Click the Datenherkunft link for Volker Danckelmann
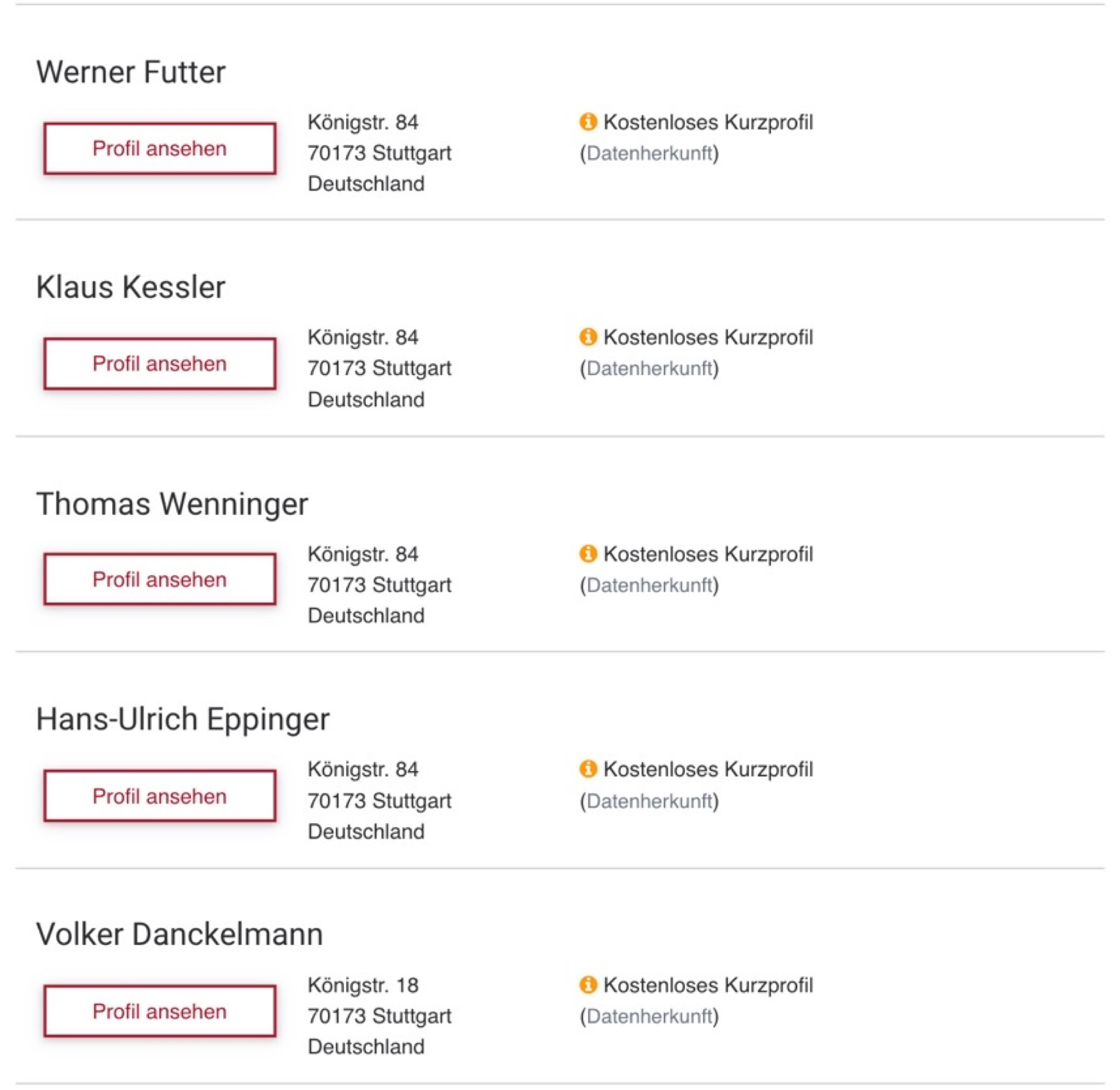Viewport: 1120px width, 1090px height. (x=649, y=1016)
